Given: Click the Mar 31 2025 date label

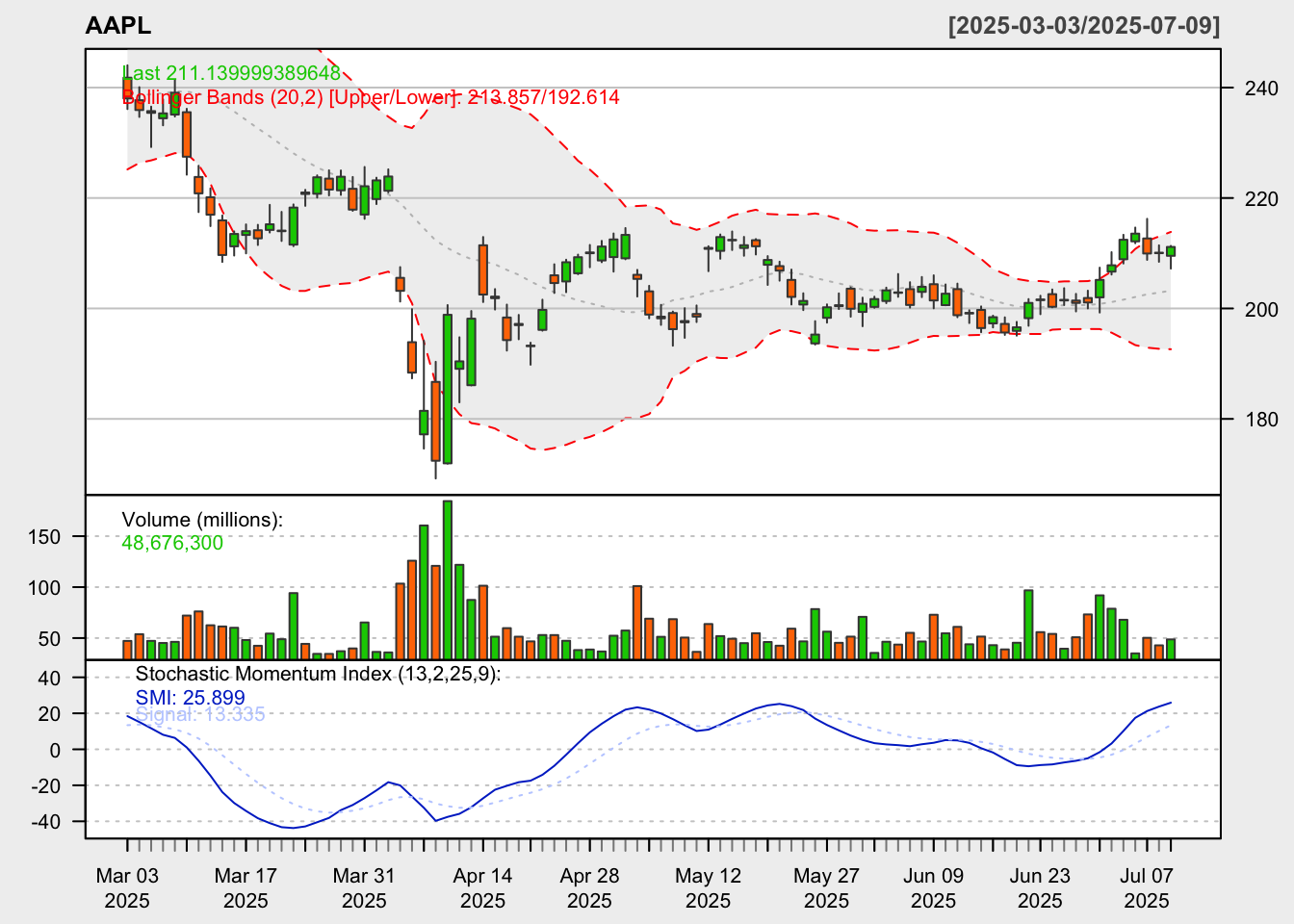Looking at the screenshot, I should click(x=364, y=888).
